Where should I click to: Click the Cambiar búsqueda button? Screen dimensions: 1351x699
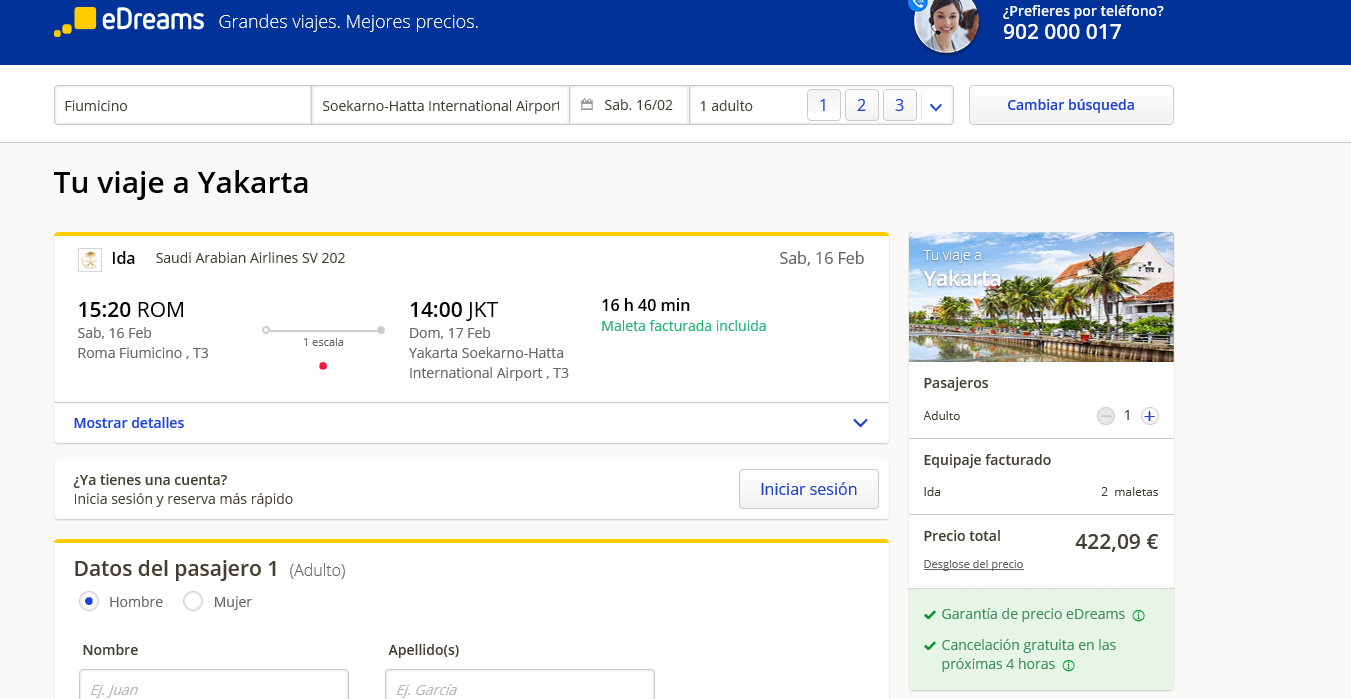1071,105
